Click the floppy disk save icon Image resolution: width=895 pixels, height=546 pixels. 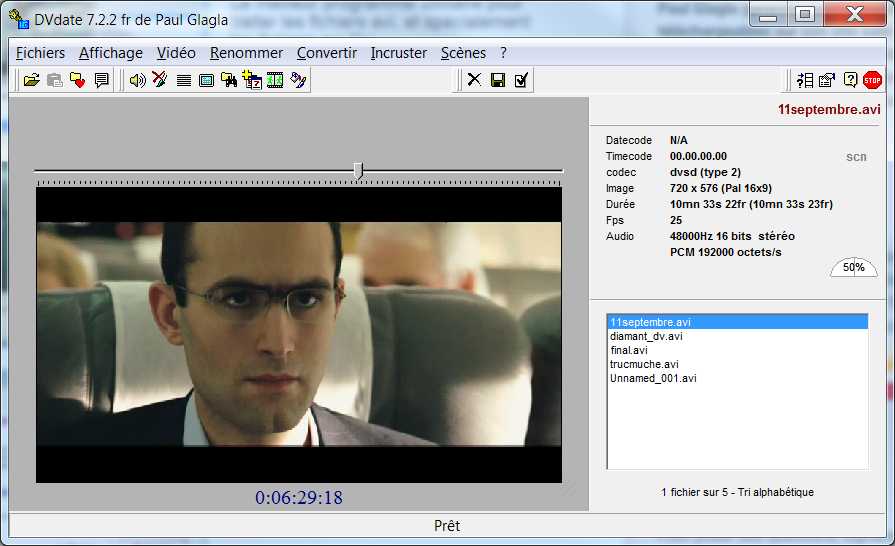(497, 80)
